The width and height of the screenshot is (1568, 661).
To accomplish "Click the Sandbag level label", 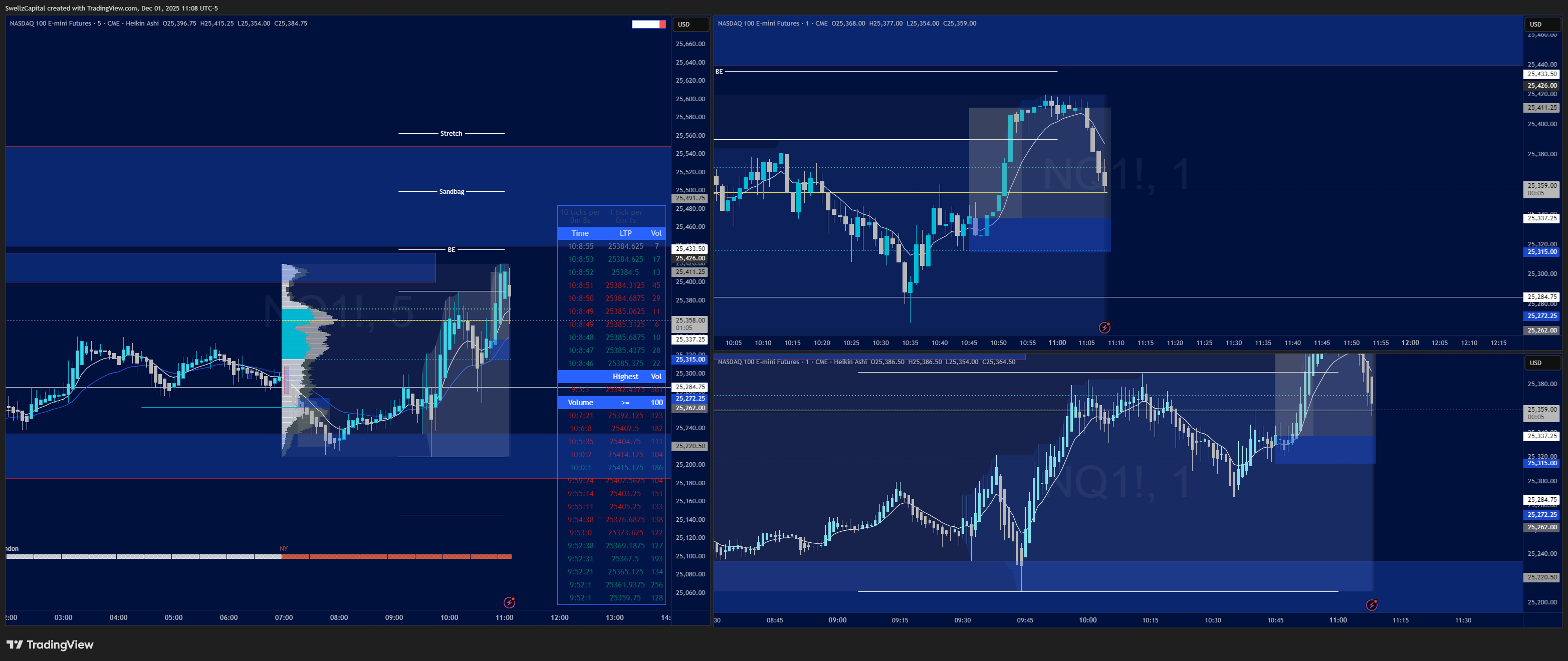I will pyautogui.click(x=452, y=192).
